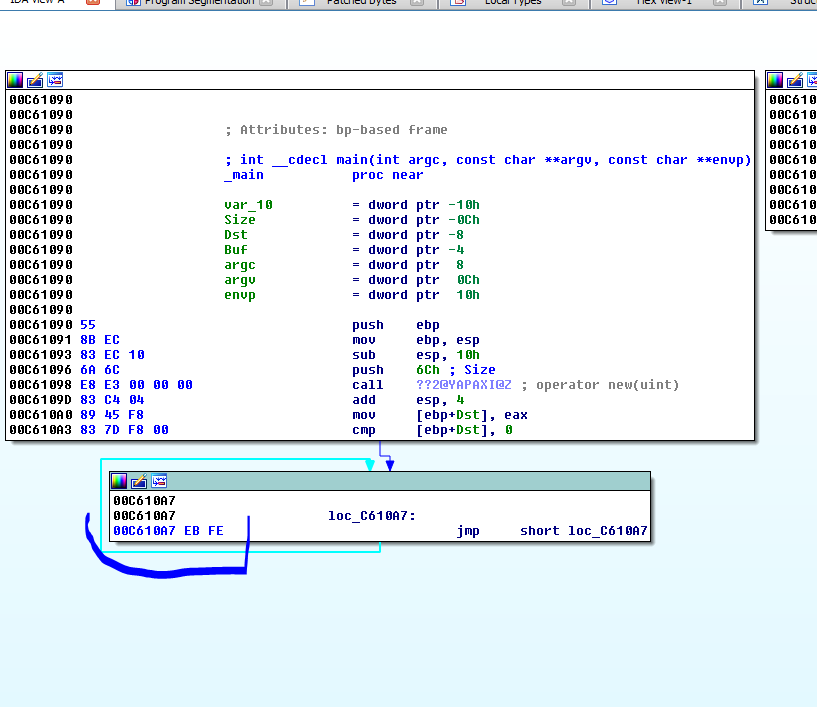Select the _main proc near label

[244, 175]
